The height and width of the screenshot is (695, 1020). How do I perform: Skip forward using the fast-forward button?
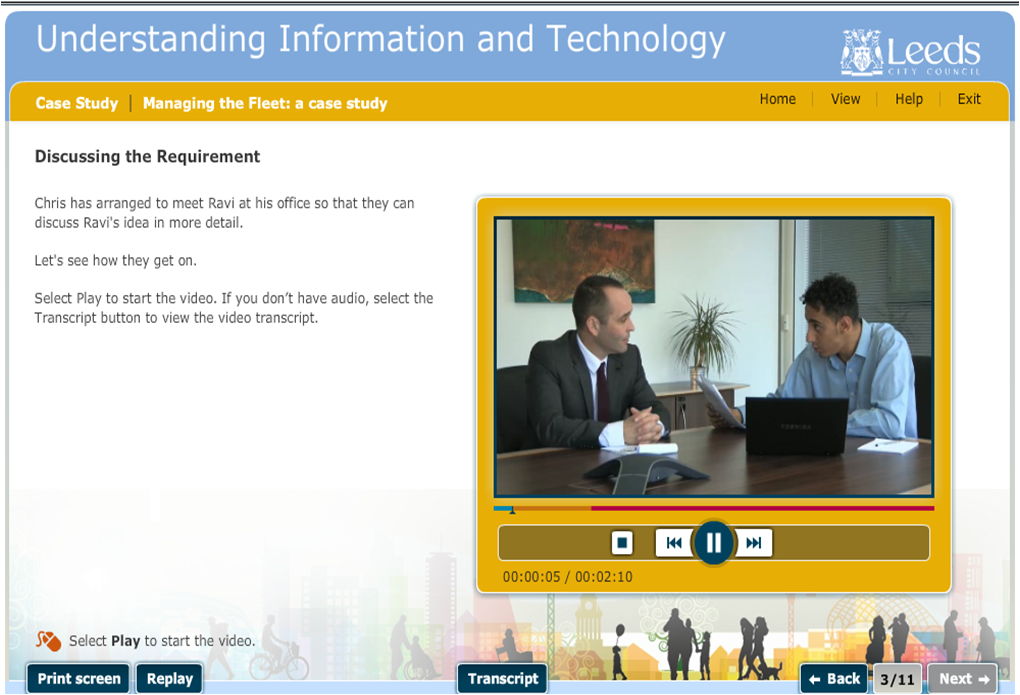pos(754,543)
